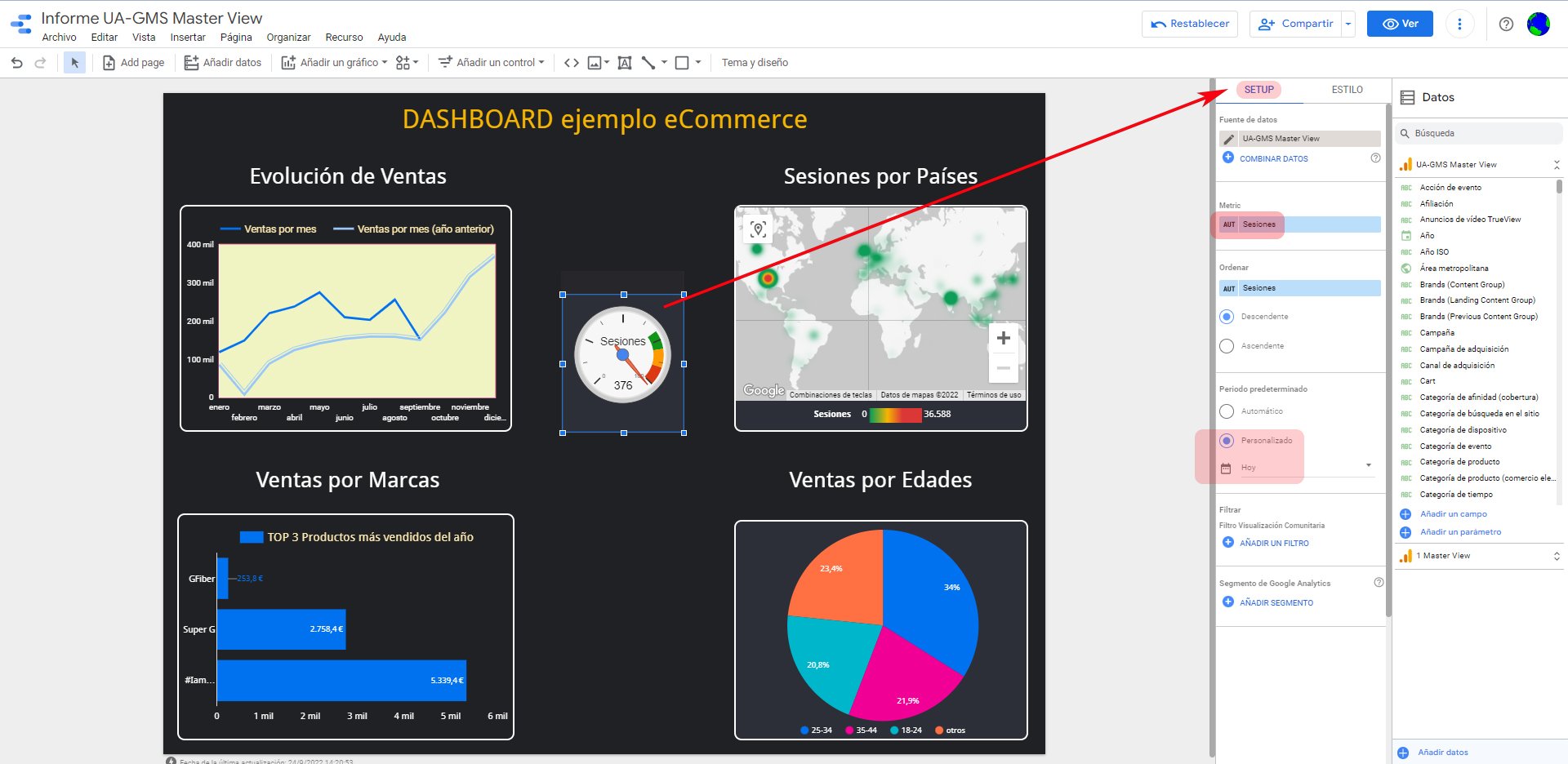Select Descendente sort order
The width and height of the screenshot is (1568, 764).
pos(1227,317)
